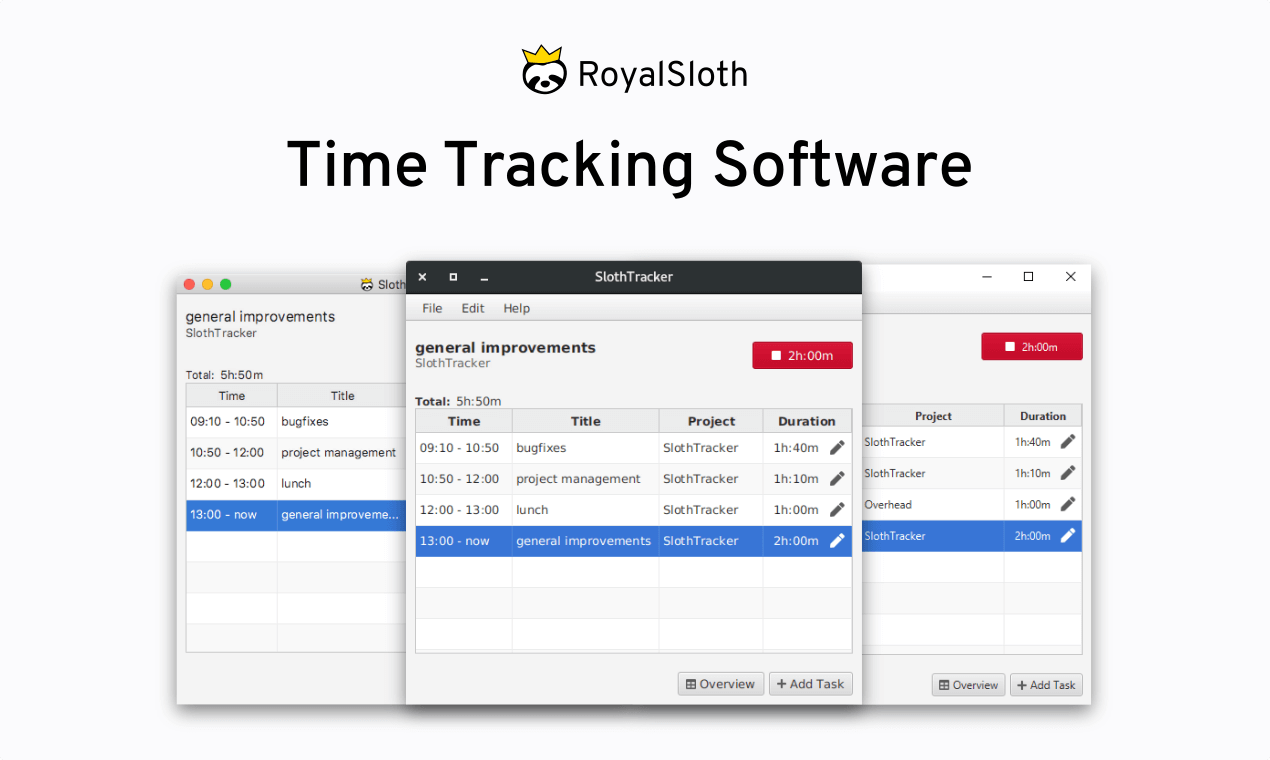The image size is (1270, 760).
Task: Open the Edit menu
Action: point(473,308)
